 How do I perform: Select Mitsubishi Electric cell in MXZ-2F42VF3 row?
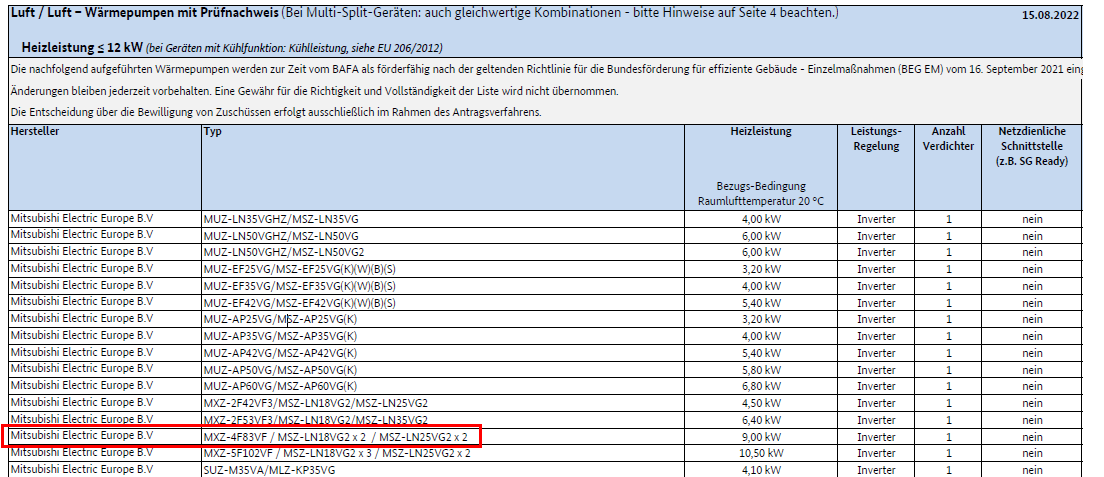click(105, 403)
